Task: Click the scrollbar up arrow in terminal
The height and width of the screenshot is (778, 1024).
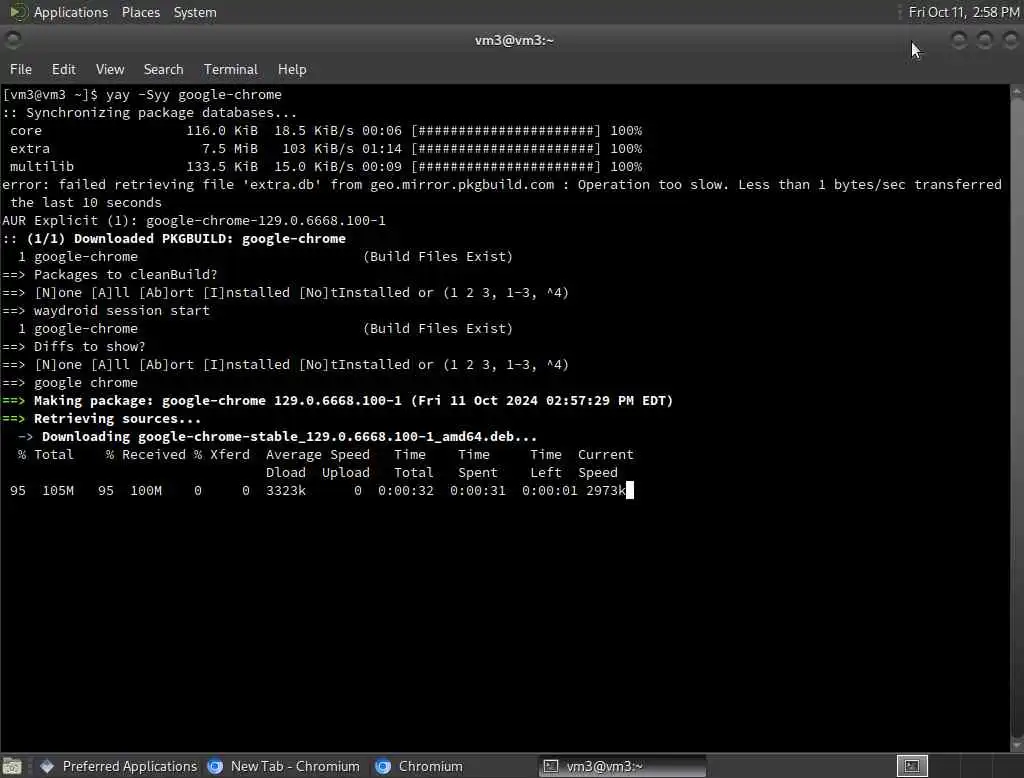Action: [1017, 92]
